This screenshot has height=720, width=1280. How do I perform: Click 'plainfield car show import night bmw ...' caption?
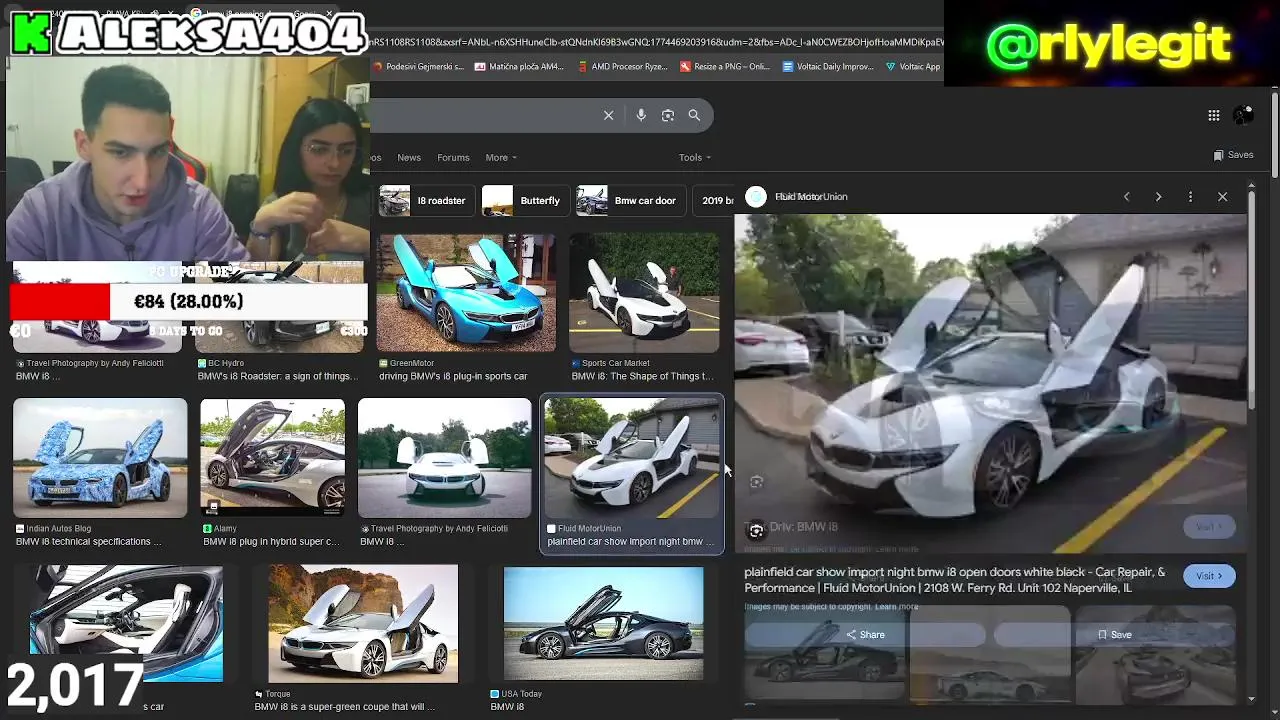(x=631, y=541)
